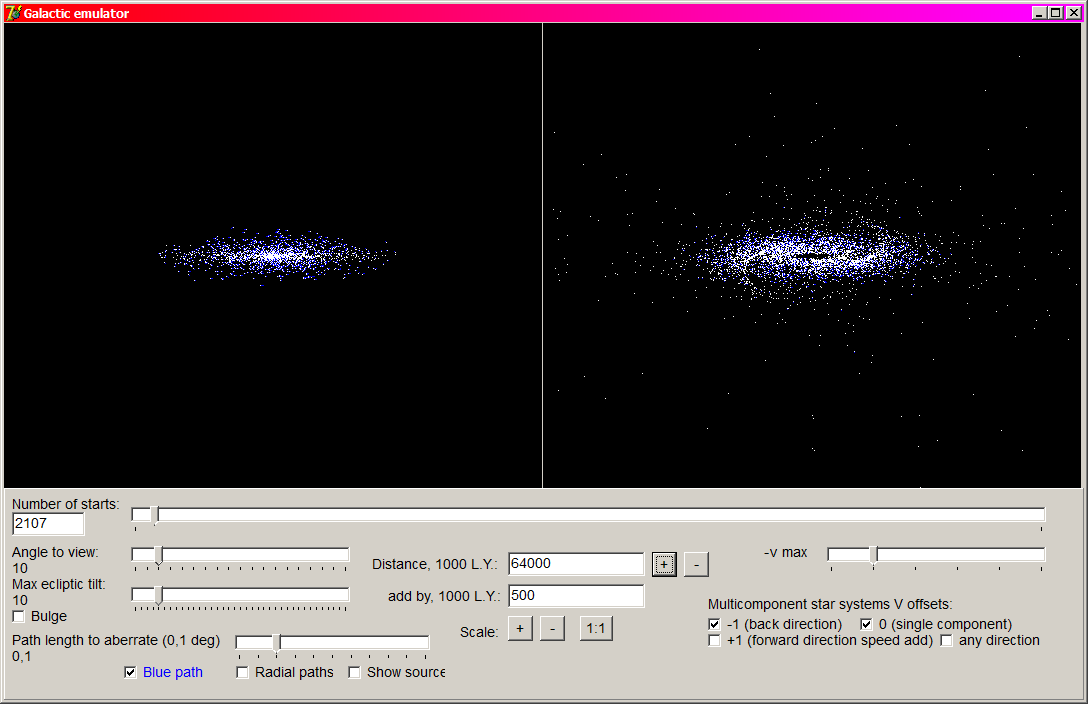
Task: Click the add by field showing 500
Action: click(x=576, y=596)
